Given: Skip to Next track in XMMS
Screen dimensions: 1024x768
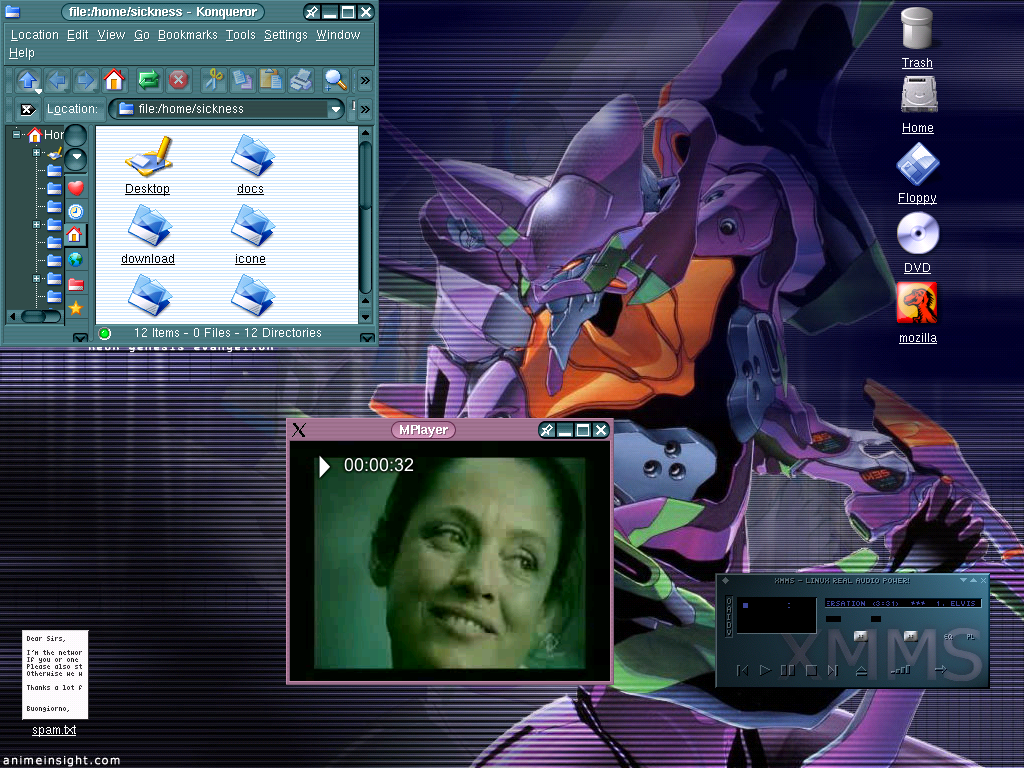Looking at the screenshot, I should tap(833, 671).
